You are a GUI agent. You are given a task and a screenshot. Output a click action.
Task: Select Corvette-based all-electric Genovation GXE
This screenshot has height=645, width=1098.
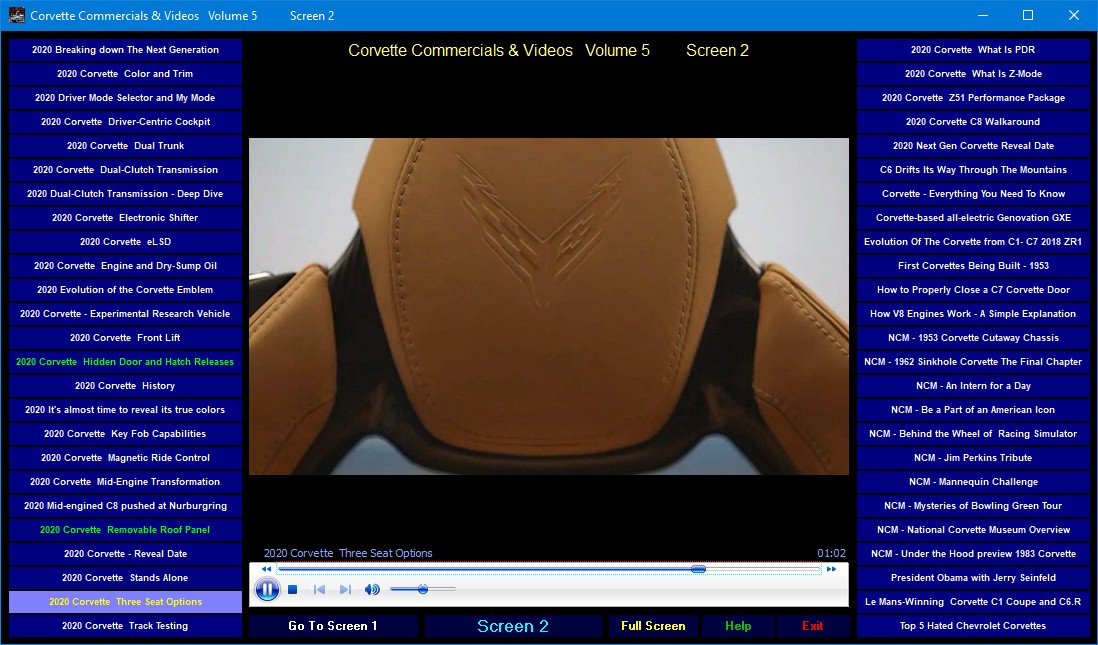973,218
